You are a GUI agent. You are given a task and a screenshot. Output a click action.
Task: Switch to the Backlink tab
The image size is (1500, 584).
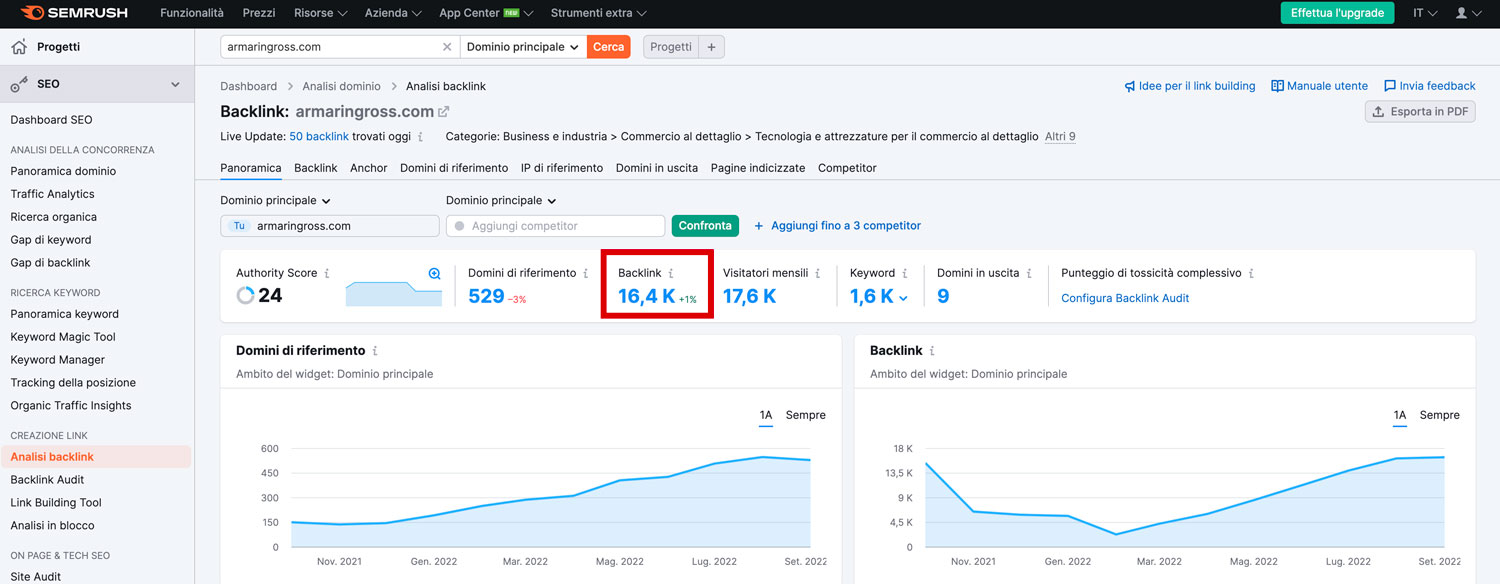point(316,168)
